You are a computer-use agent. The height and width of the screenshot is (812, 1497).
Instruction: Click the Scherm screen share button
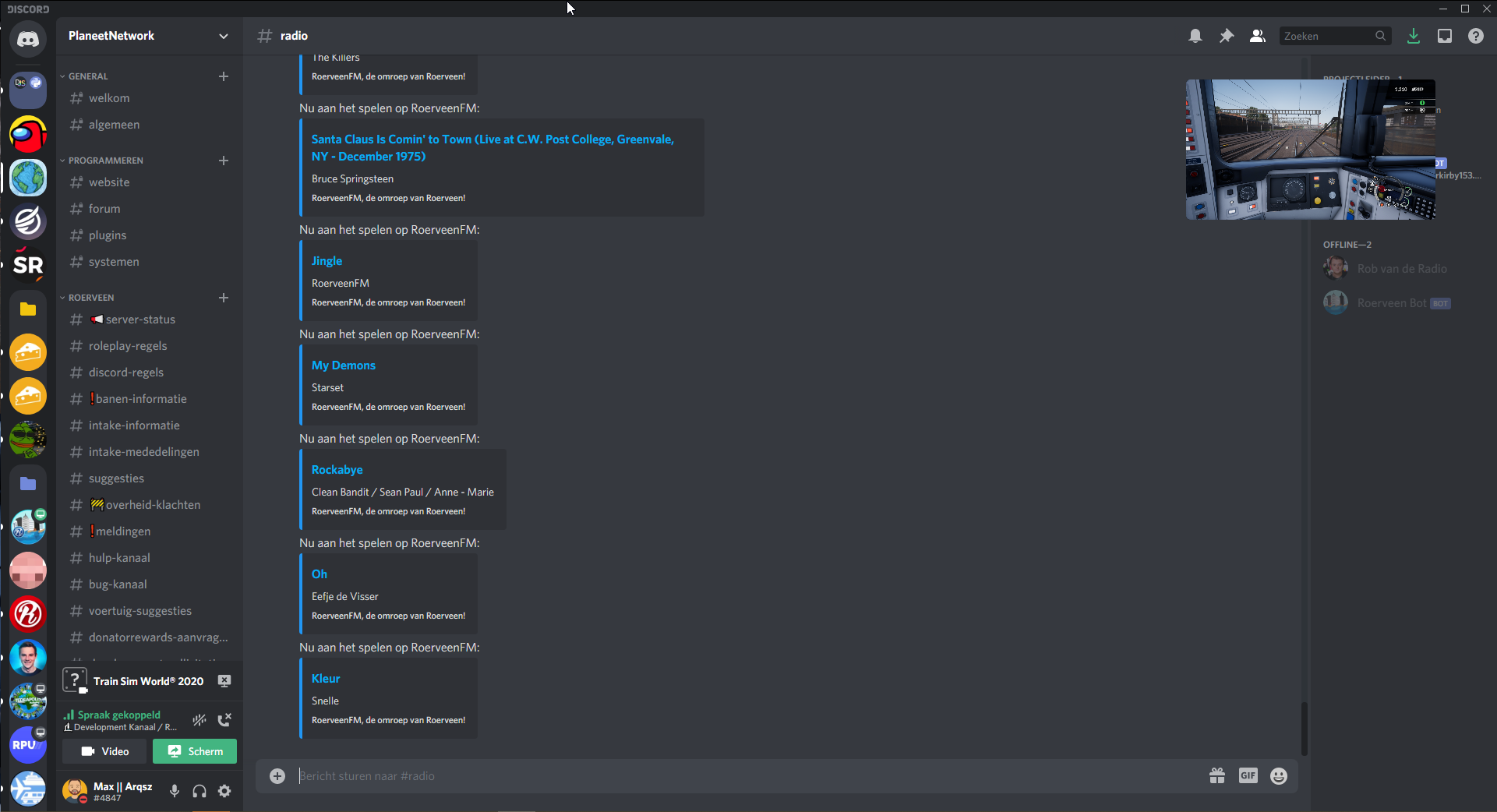tap(195, 751)
